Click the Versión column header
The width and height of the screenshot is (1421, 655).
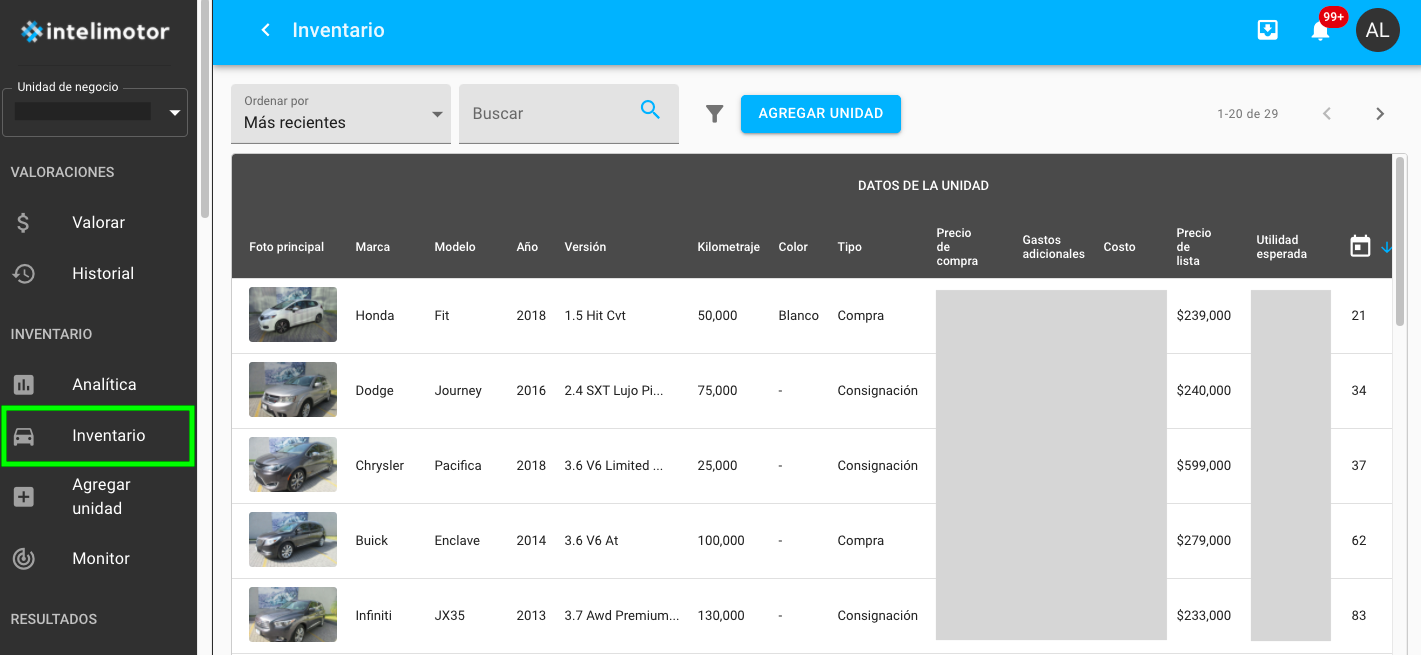585,247
